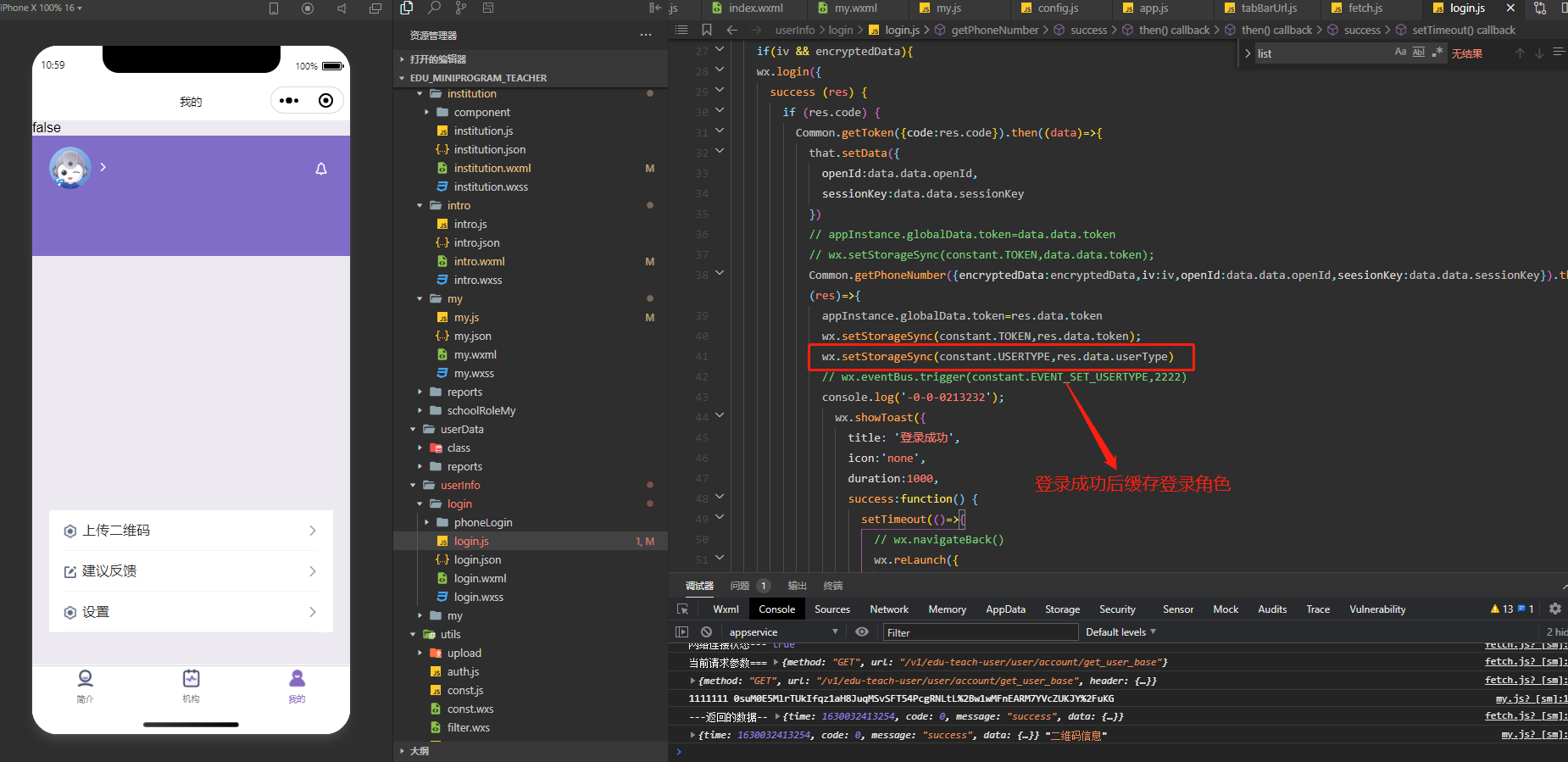The height and width of the screenshot is (762, 1568).
Task: Open fetch.js source link for 当前请求参数 log
Action: pyautogui.click(x=1526, y=662)
